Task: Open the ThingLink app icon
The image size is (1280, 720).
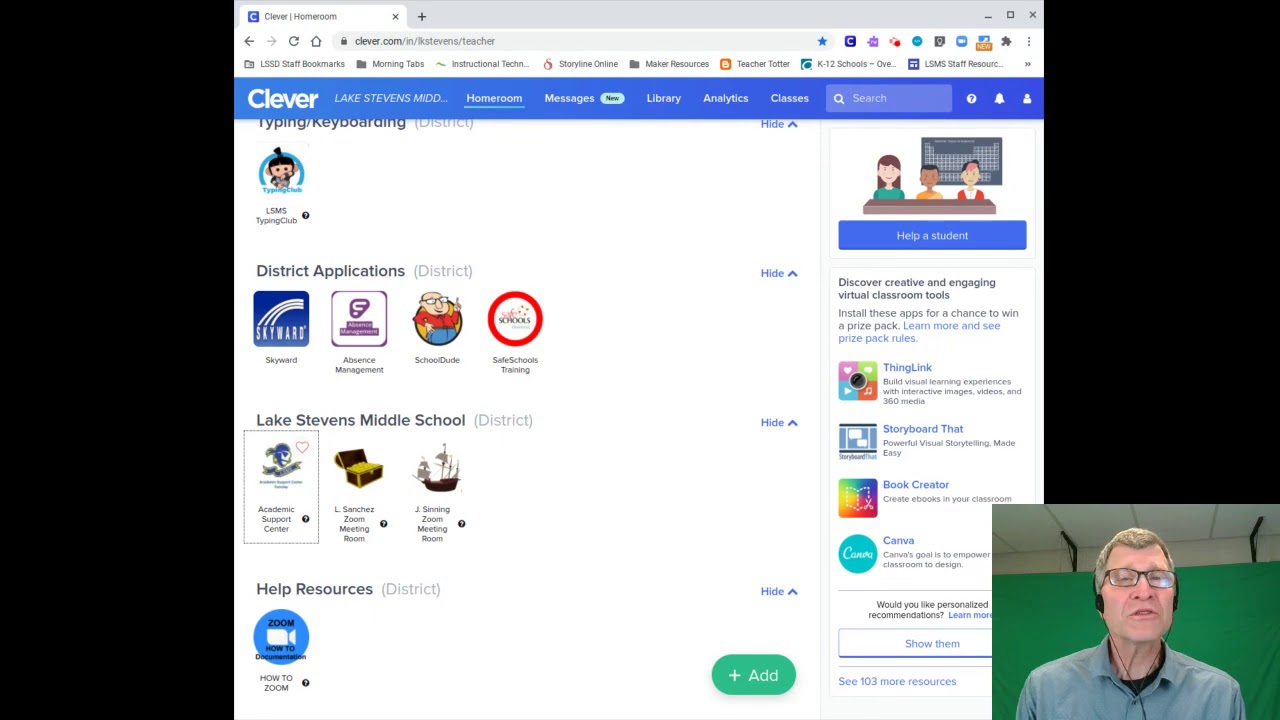Action: tap(858, 382)
